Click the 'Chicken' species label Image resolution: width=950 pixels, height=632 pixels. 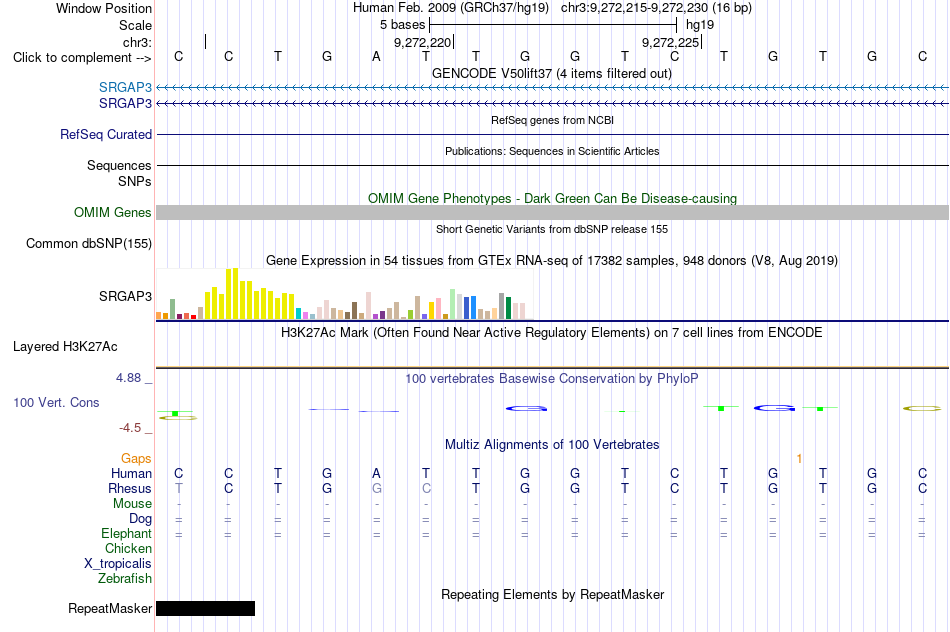click(128, 548)
